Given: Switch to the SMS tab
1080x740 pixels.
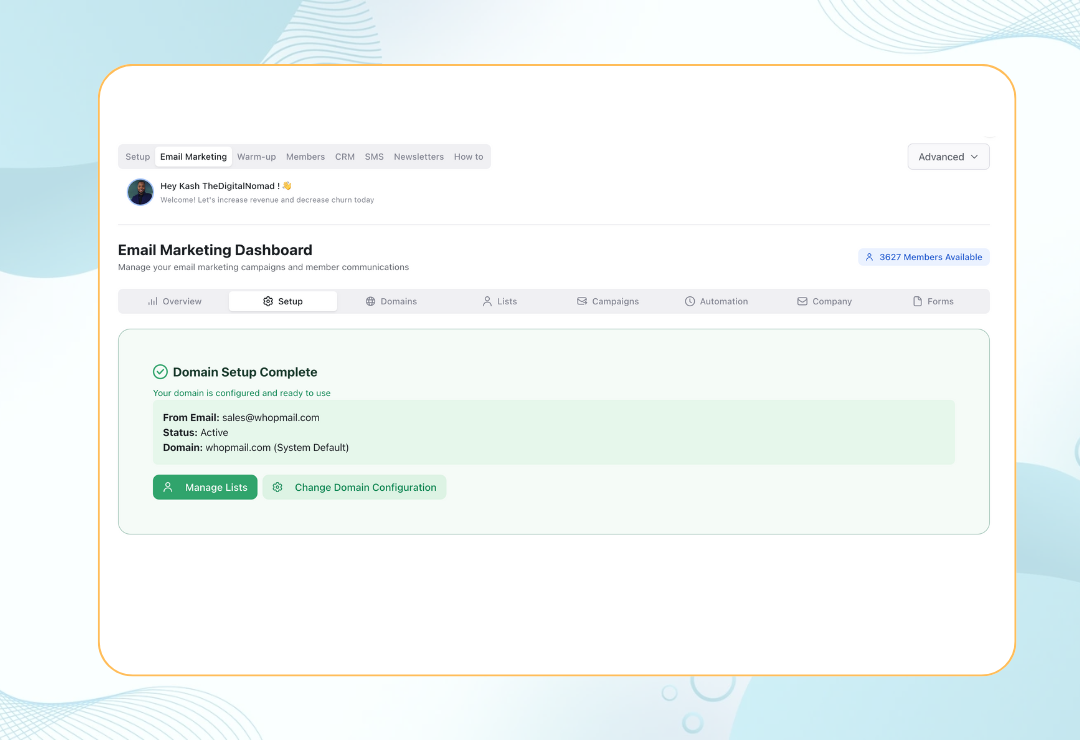Looking at the screenshot, I should pyautogui.click(x=374, y=156).
